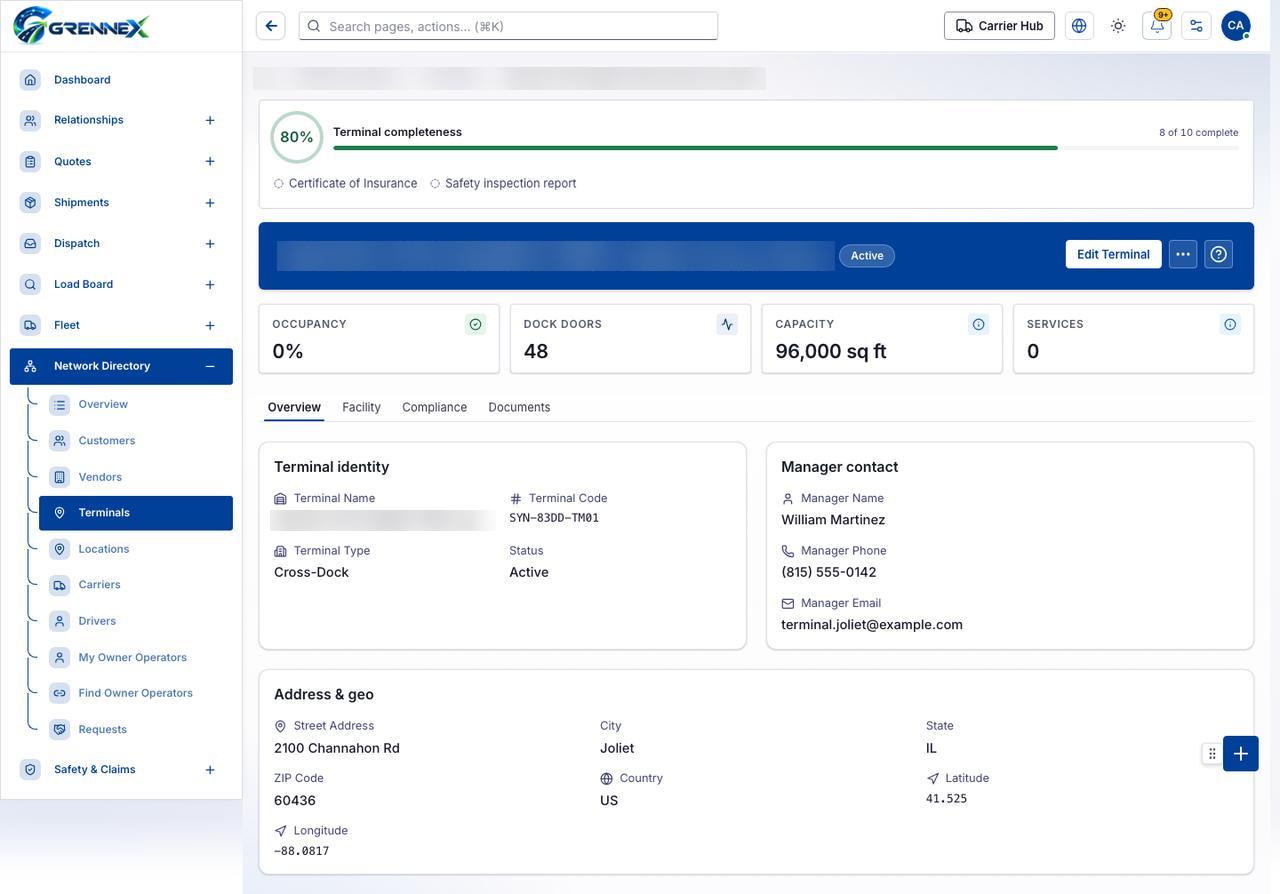Open Vendors in Network Directory
Image resolution: width=1280 pixels, height=894 pixels.
click(136, 477)
